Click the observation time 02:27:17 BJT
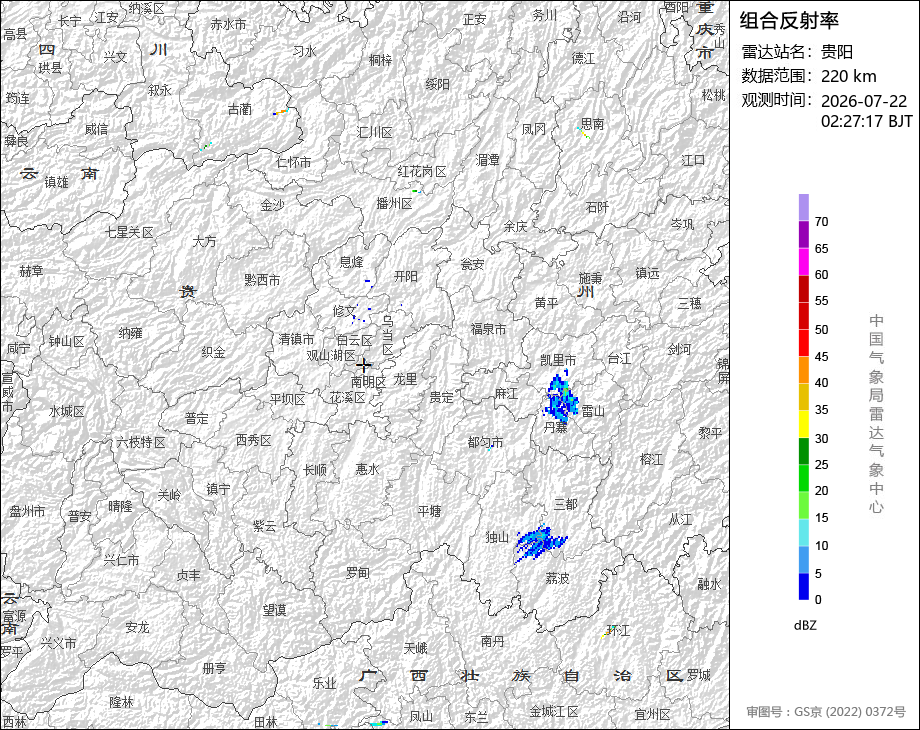The width and height of the screenshot is (920, 730). tap(867, 121)
